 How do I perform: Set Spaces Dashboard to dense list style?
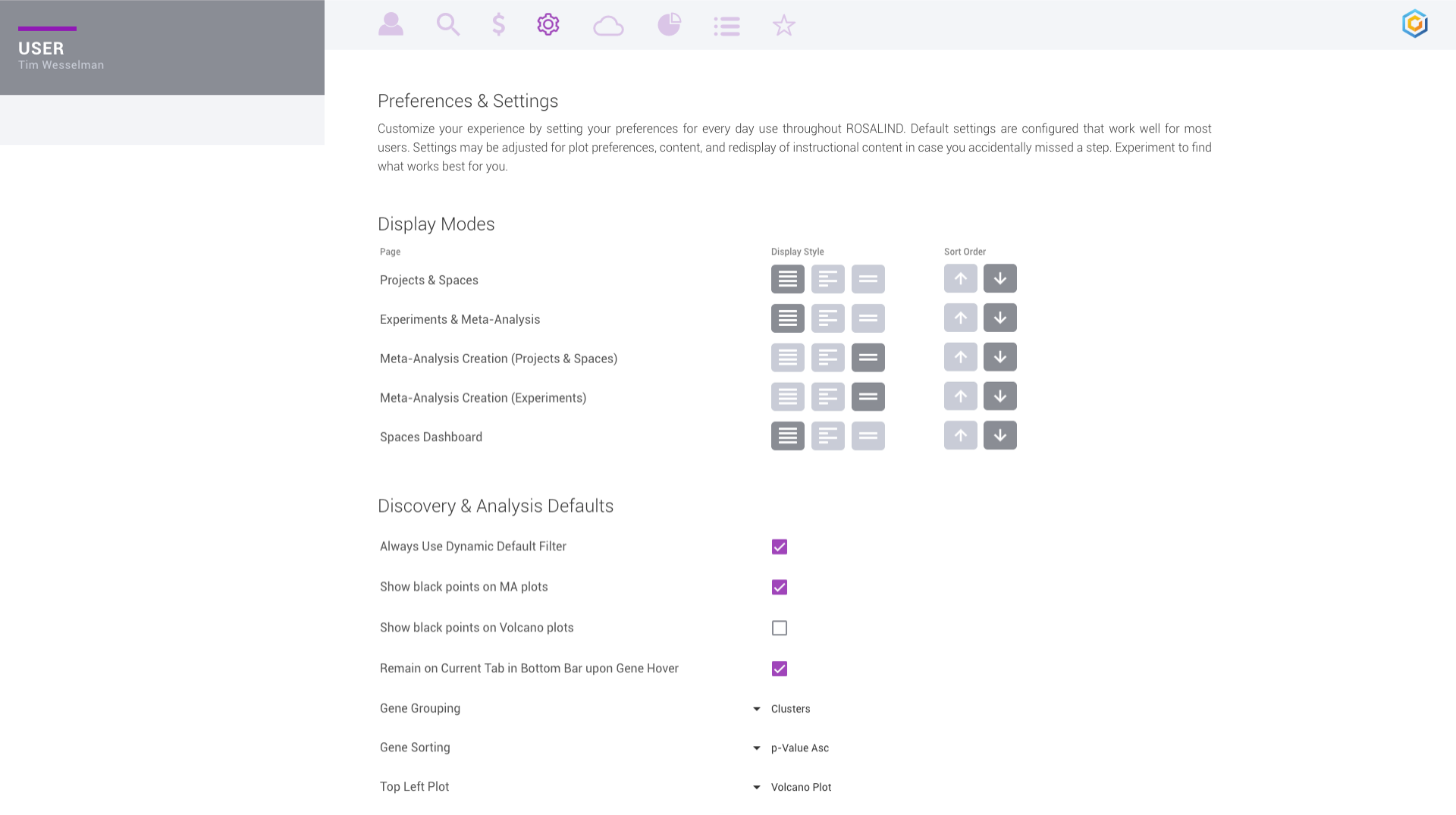tap(788, 437)
